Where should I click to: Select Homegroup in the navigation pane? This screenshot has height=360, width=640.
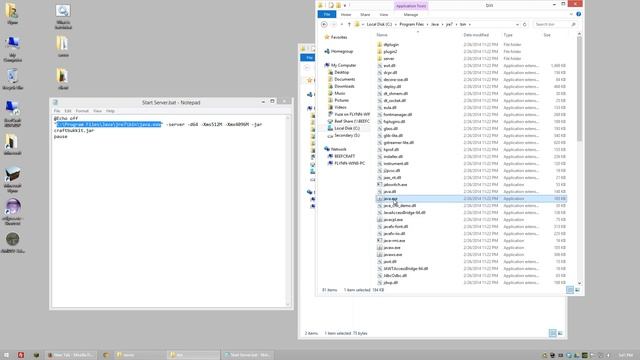pyautogui.click(x=342, y=51)
